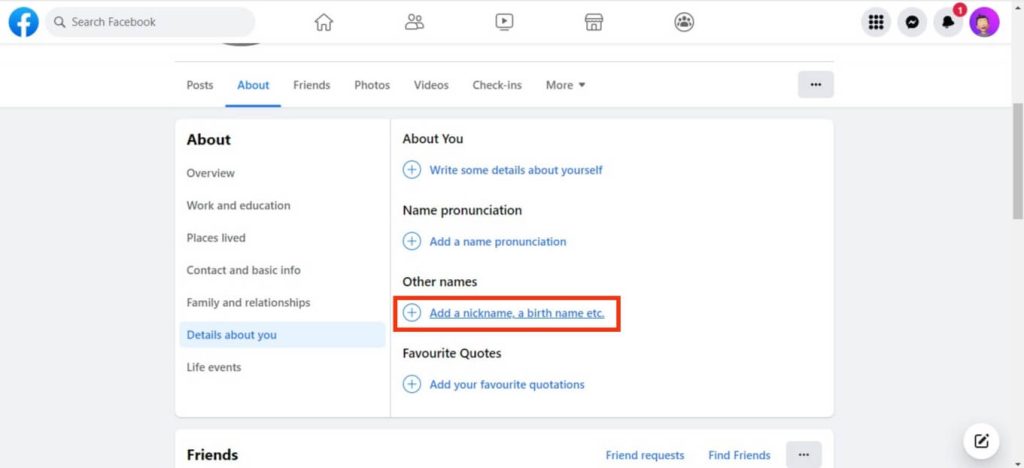
Task: Switch to the Posts tab
Action: [200, 85]
